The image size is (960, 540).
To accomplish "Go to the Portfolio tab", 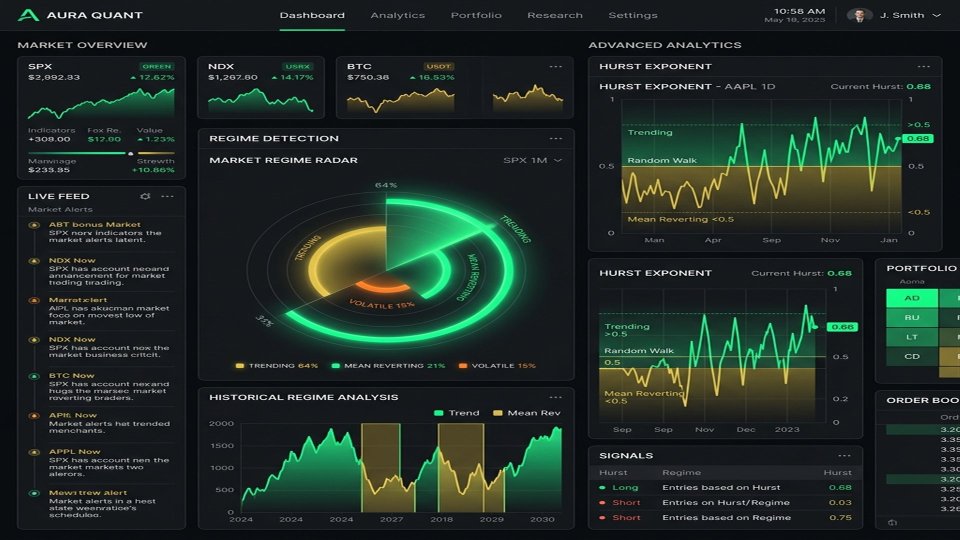I will coord(476,15).
